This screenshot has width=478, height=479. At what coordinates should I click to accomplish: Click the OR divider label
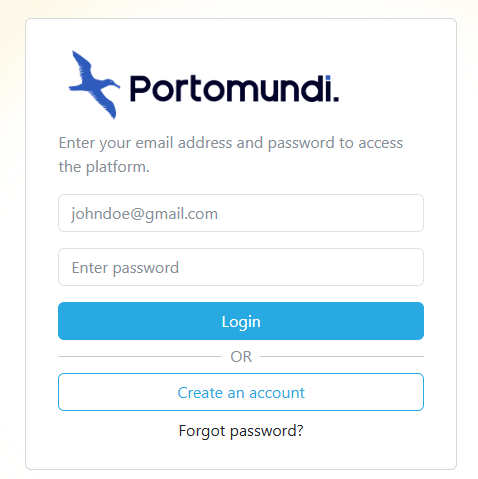[x=241, y=357]
